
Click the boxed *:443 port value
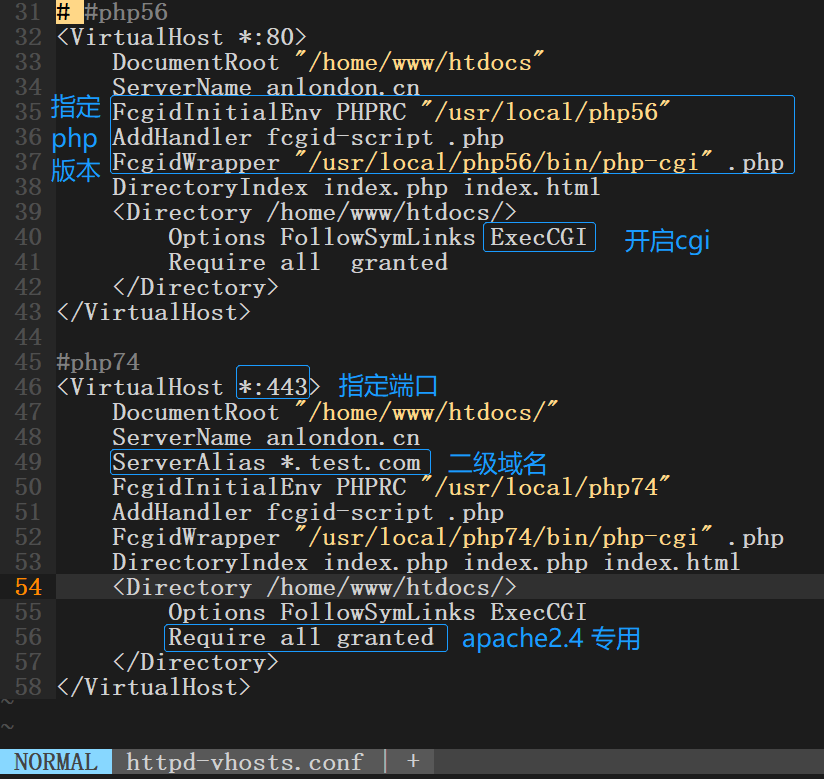(x=273, y=387)
